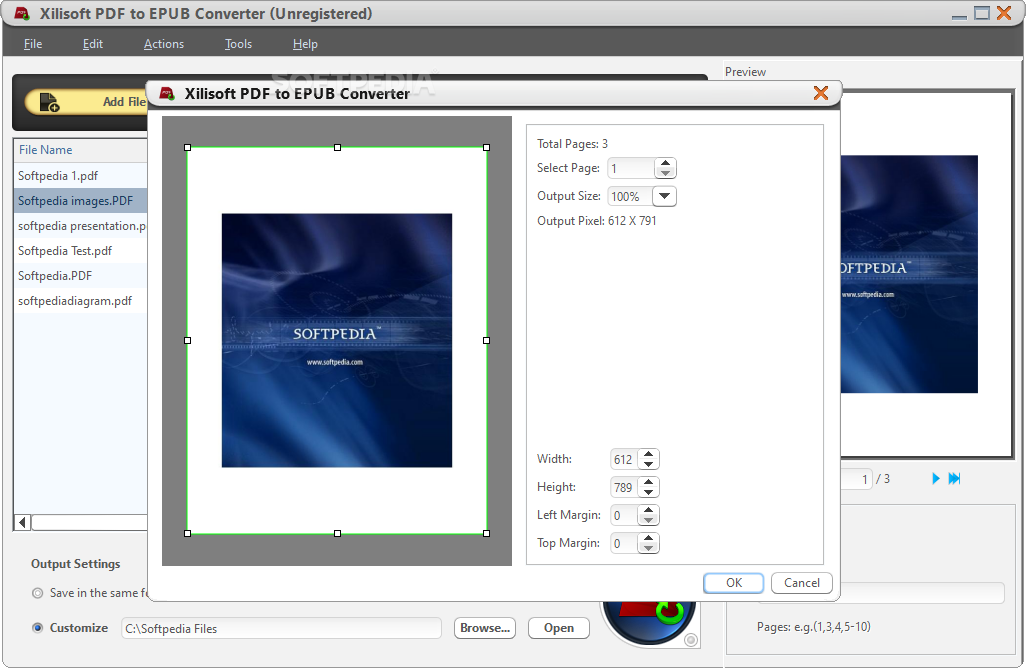Click the page thumbnail in crop area
Screen dimensions: 1026x668
pos(337,340)
